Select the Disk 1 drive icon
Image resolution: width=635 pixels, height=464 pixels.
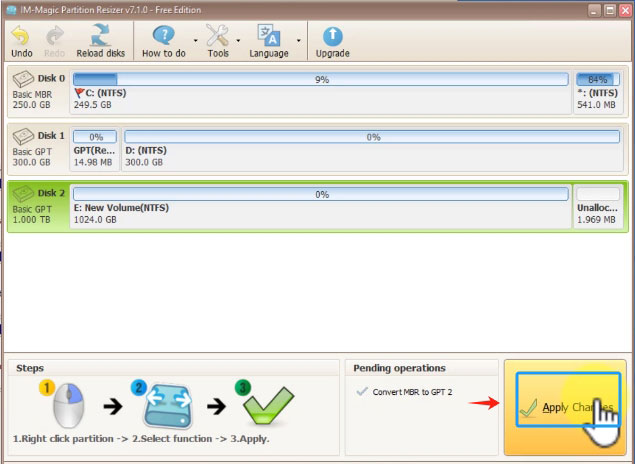[x=23, y=136]
